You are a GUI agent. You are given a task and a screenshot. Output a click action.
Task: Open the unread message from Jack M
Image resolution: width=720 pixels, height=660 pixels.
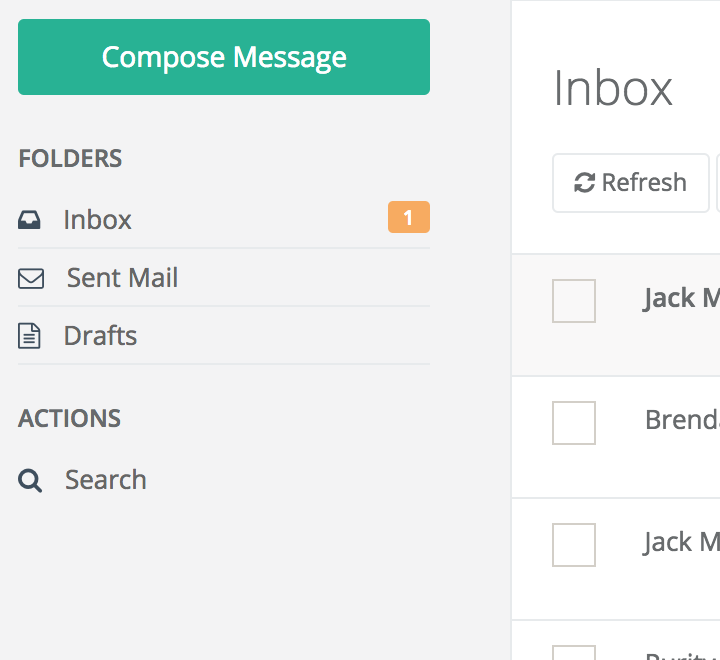[681, 298]
